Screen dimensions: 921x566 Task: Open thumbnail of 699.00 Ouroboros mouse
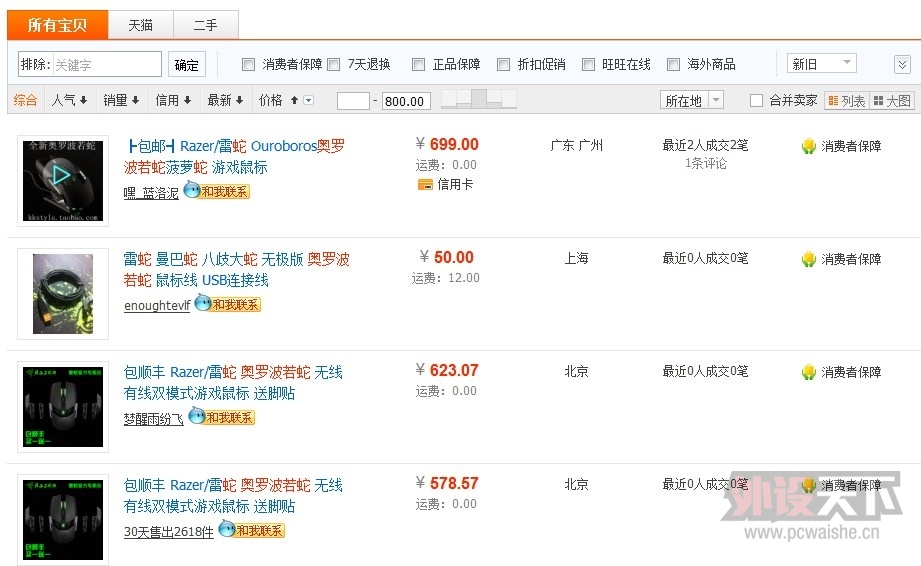pos(63,181)
